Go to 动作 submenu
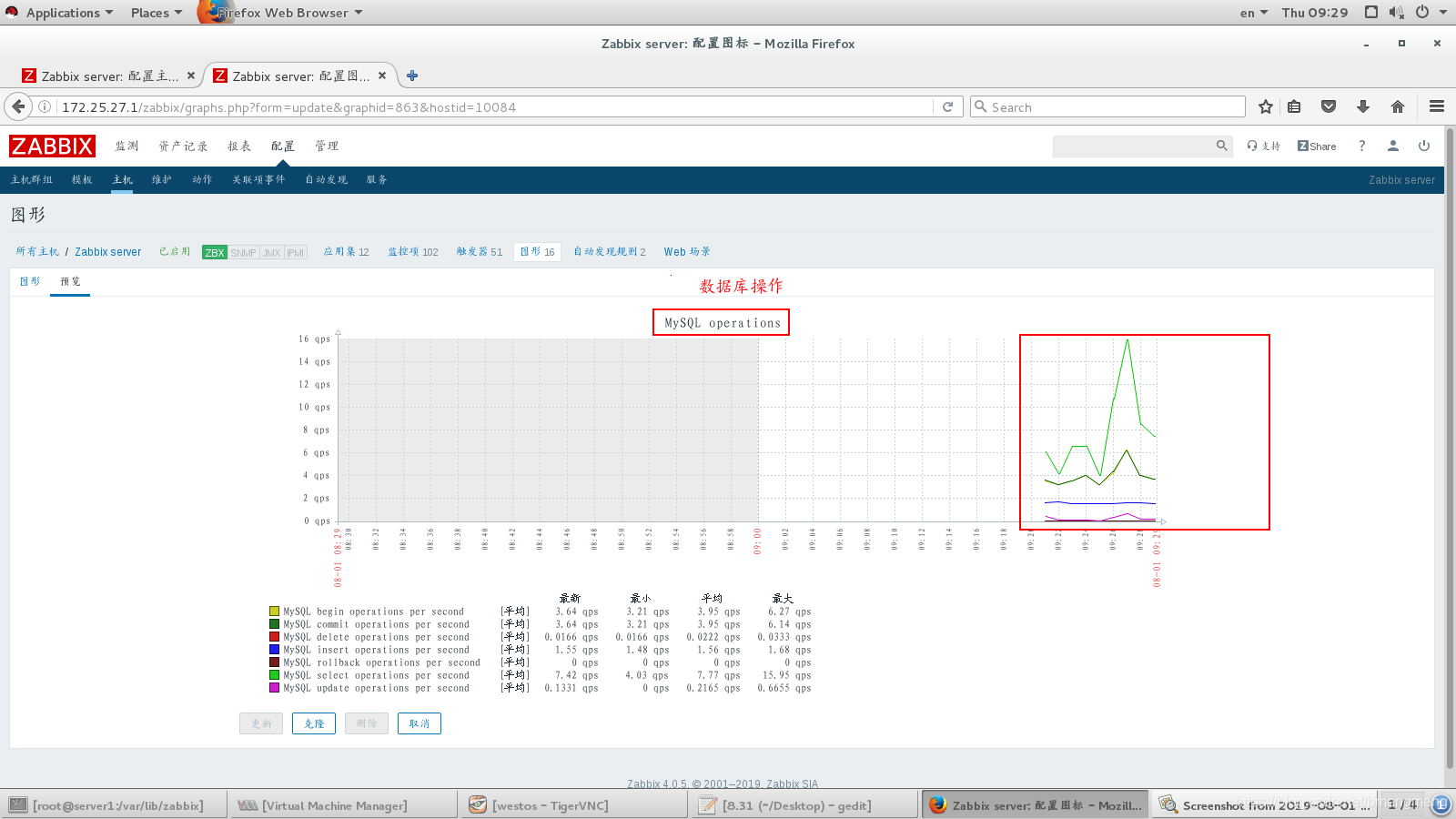This screenshot has height=819, width=1456. [202, 179]
